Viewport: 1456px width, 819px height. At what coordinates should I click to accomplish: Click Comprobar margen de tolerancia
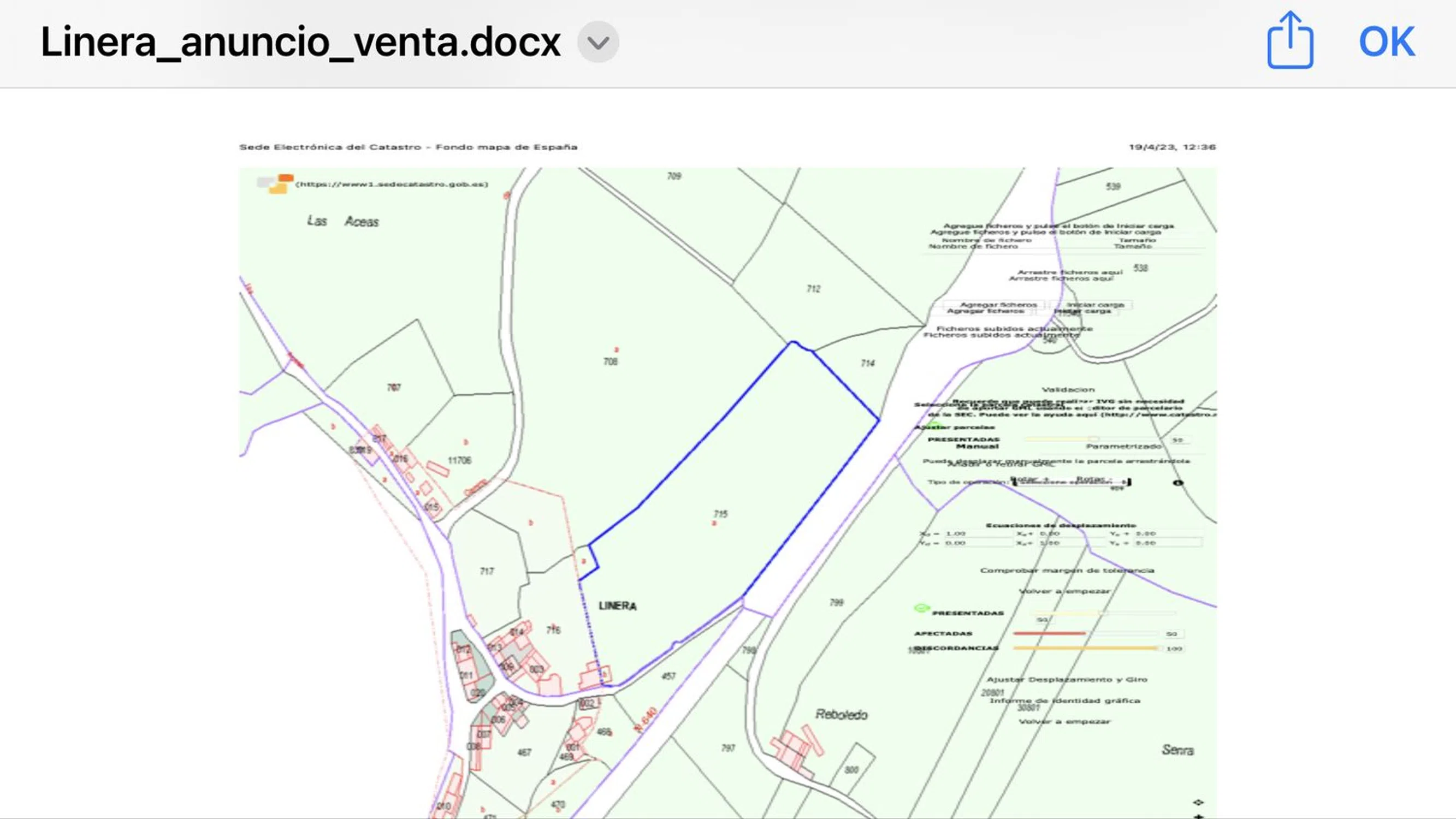[x=1067, y=571]
